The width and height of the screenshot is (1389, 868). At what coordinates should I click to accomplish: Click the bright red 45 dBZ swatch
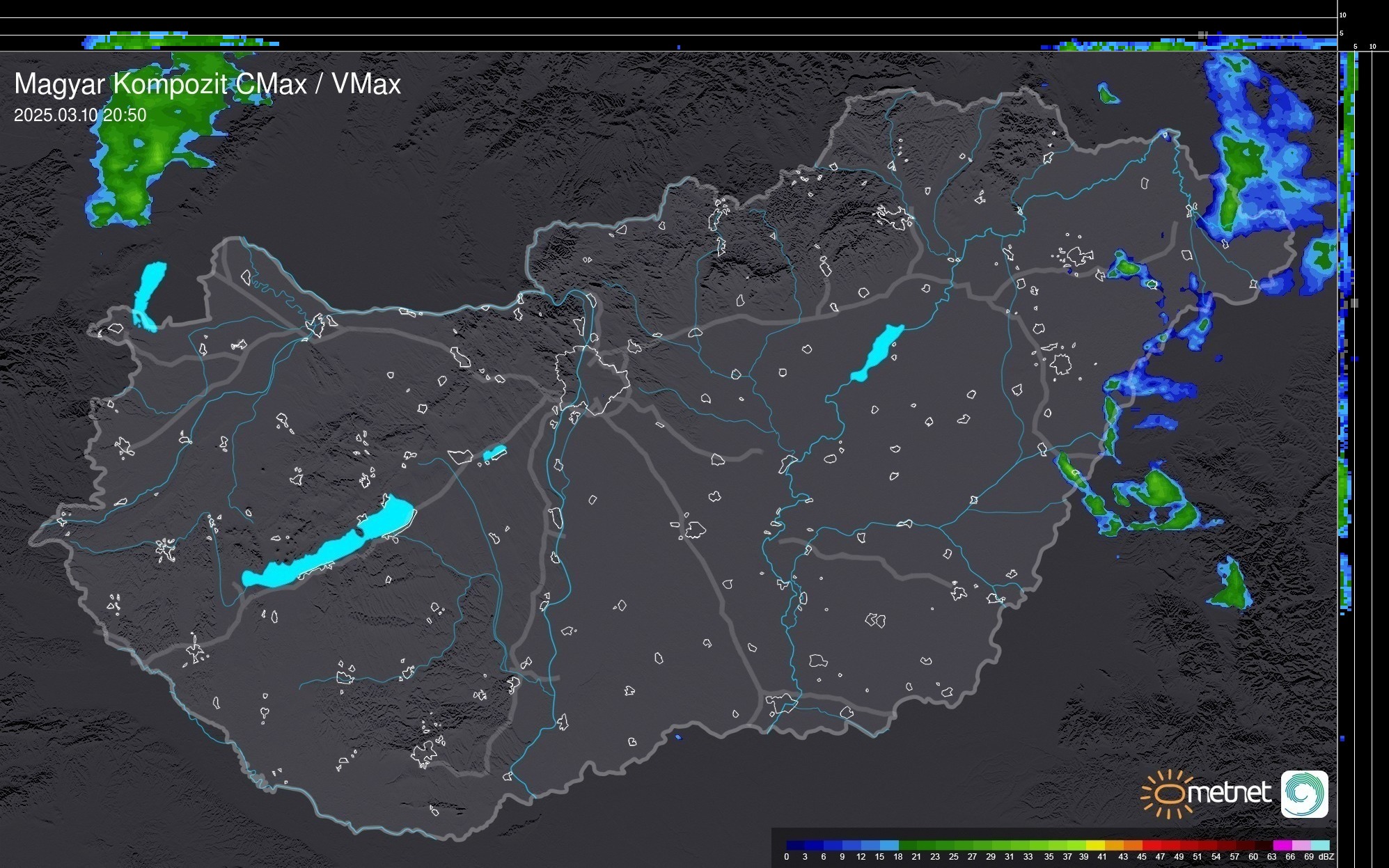(1152, 845)
